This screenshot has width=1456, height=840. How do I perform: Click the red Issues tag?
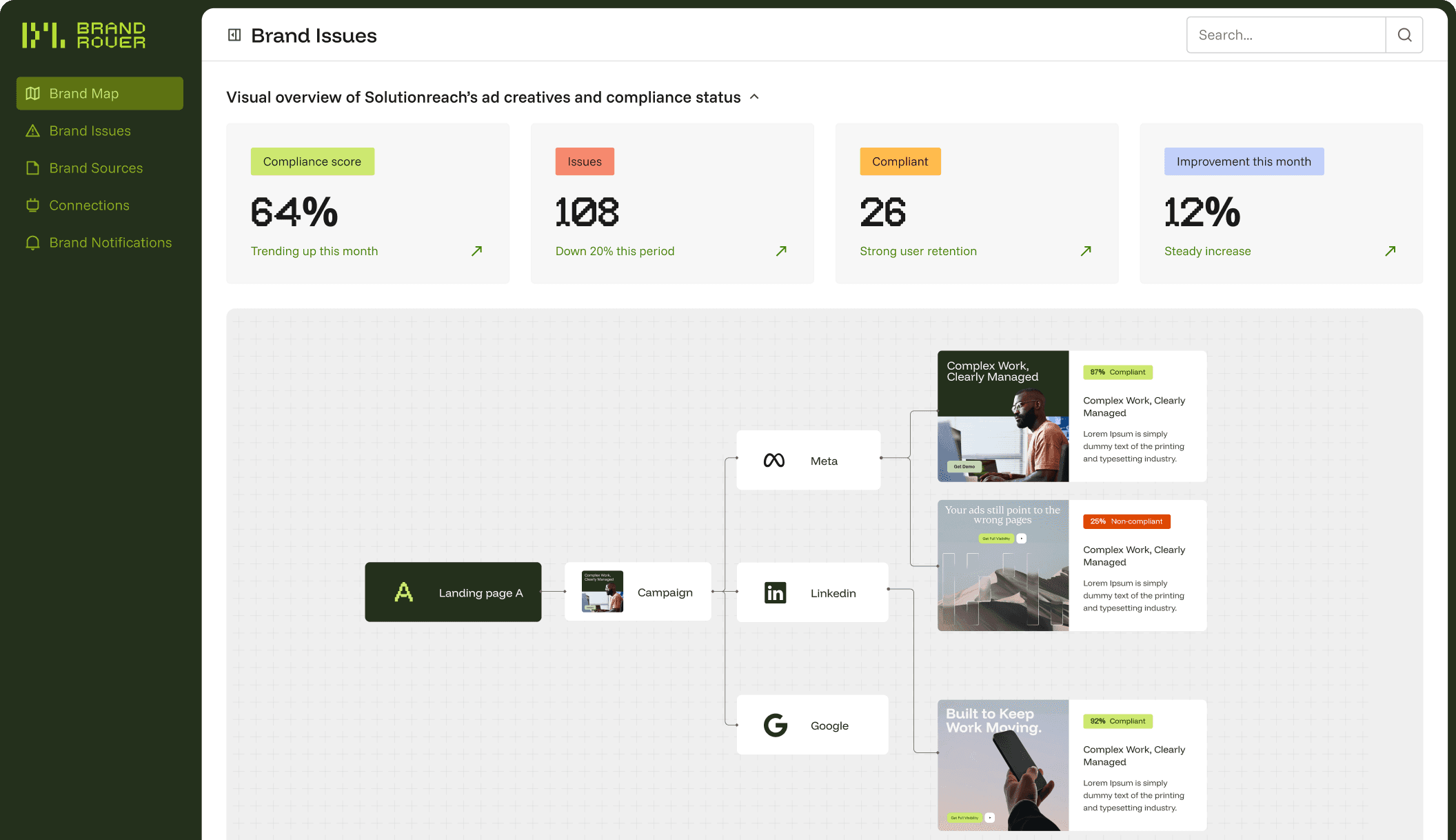[585, 161]
